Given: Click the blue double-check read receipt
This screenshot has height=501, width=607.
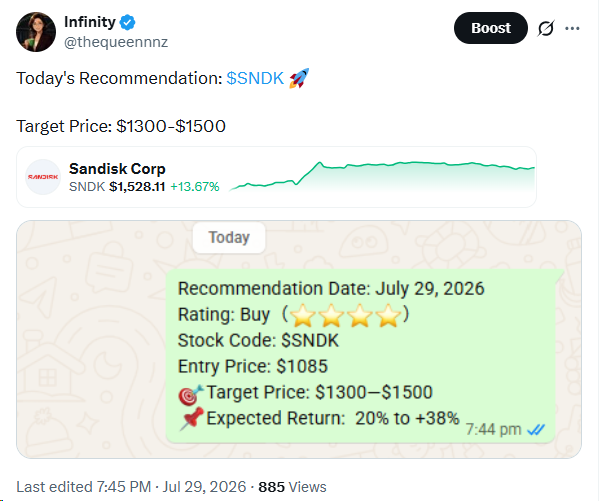Looking at the screenshot, I should click(537, 429).
